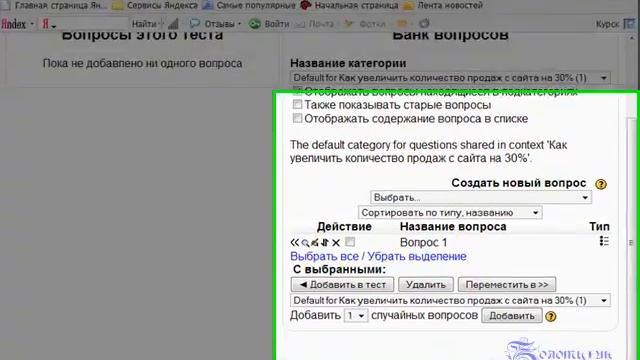Preview Вопрос 1 with the magnifier icon
This screenshot has width=640, height=360.
tap(305, 243)
